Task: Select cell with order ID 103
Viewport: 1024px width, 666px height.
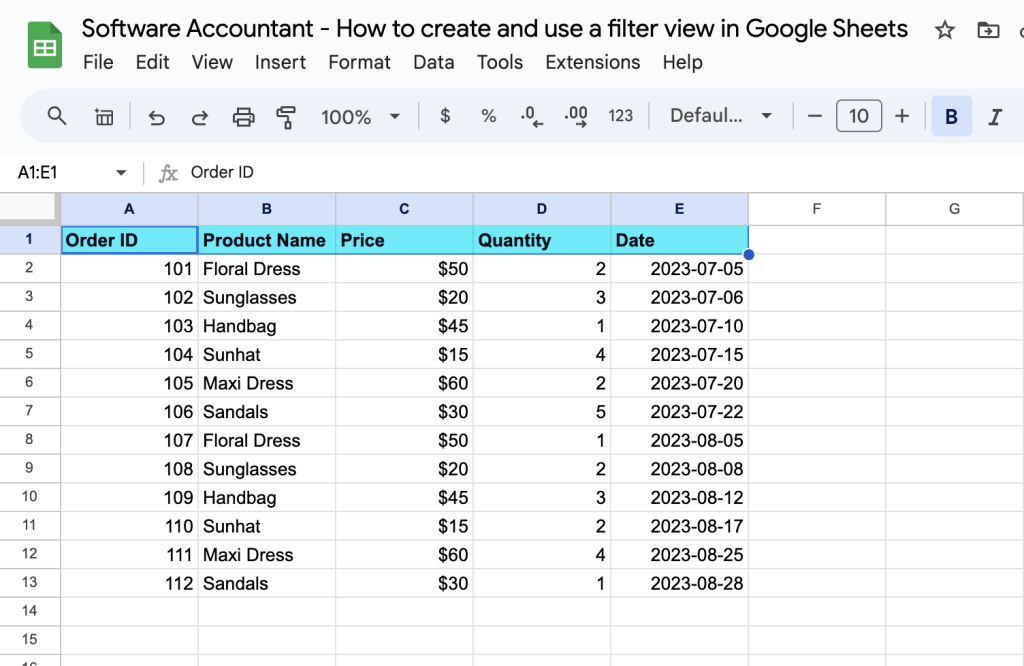Action: tap(129, 326)
